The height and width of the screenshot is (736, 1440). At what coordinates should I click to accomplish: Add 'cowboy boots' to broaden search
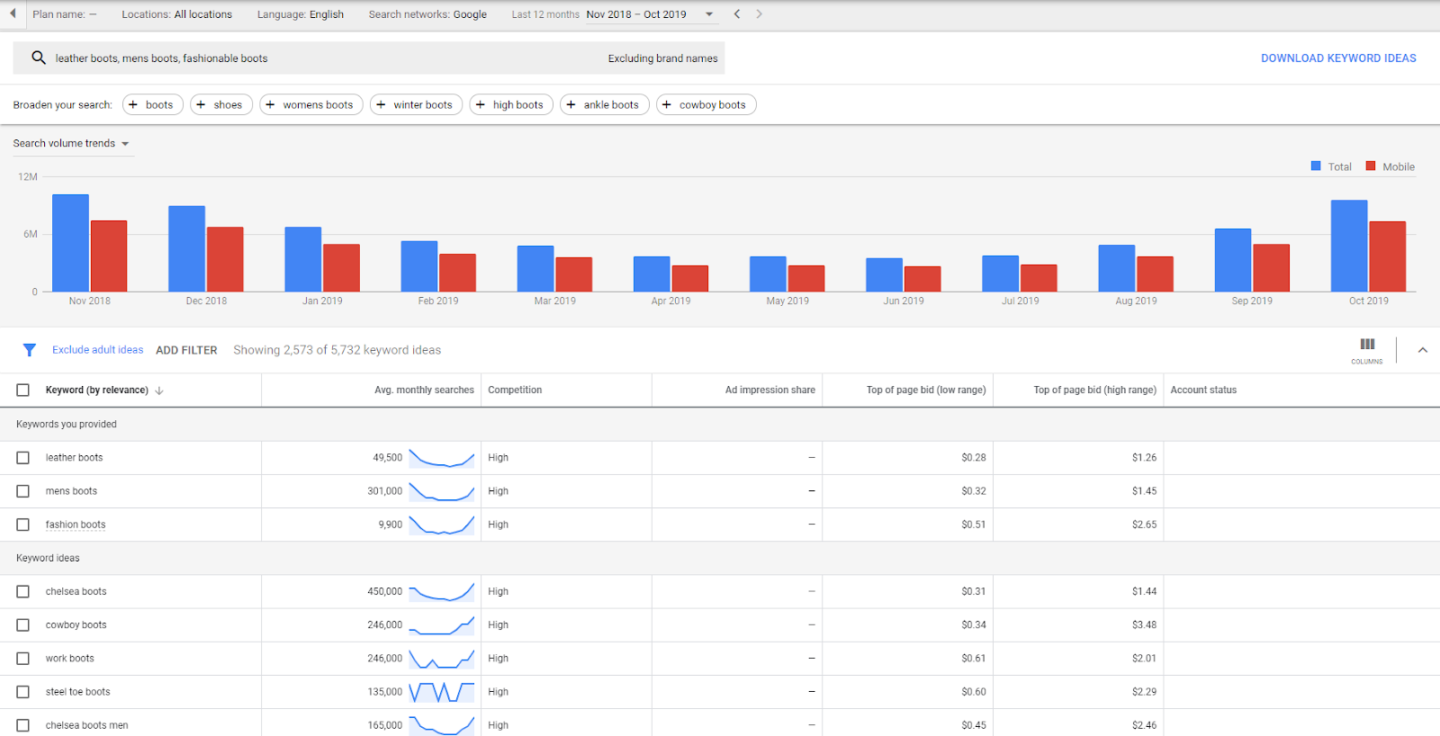point(706,105)
